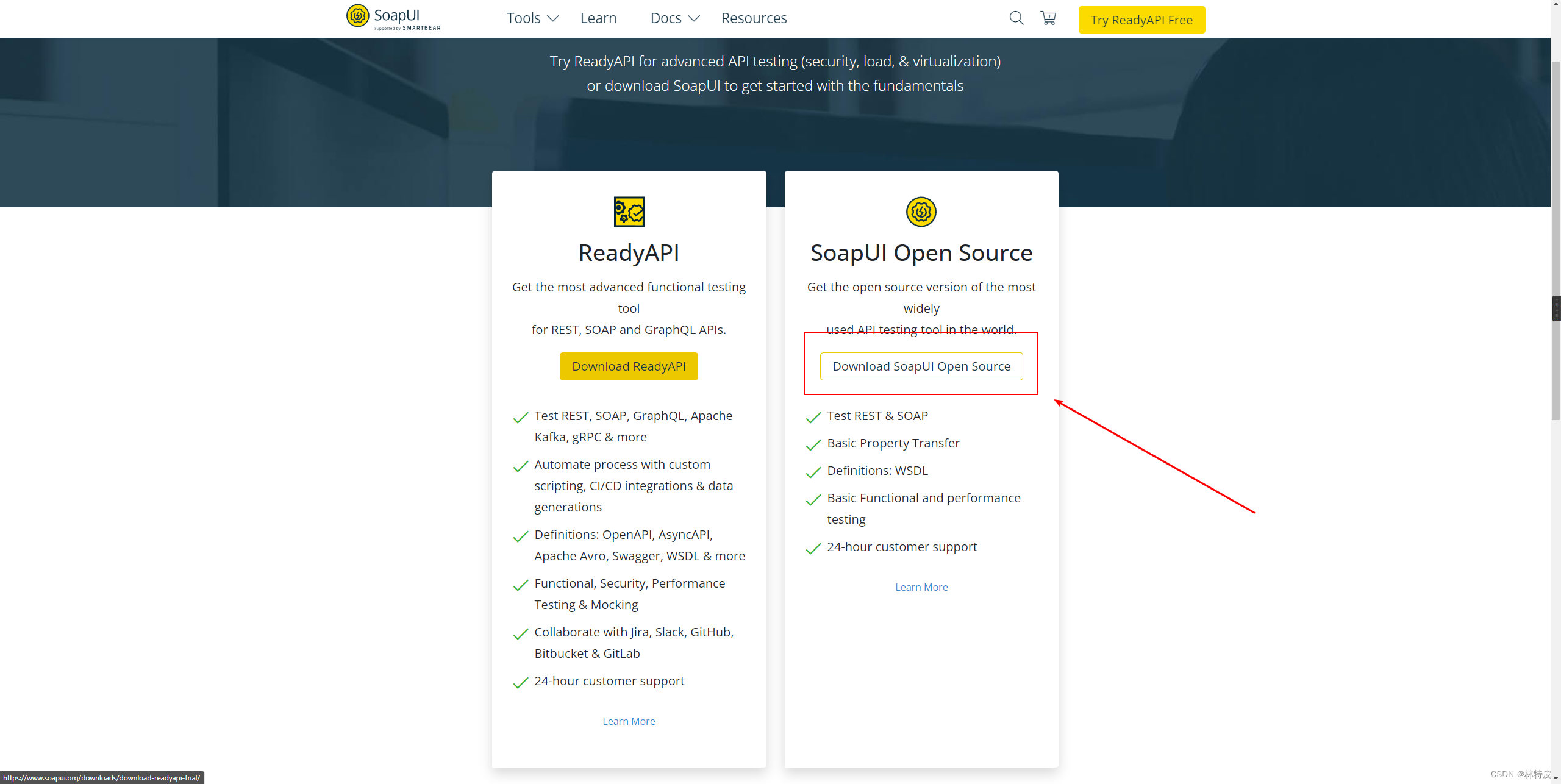Follow Learn More link under ReadyAPI
This screenshot has width=1561, height=784.
(629, 721)
